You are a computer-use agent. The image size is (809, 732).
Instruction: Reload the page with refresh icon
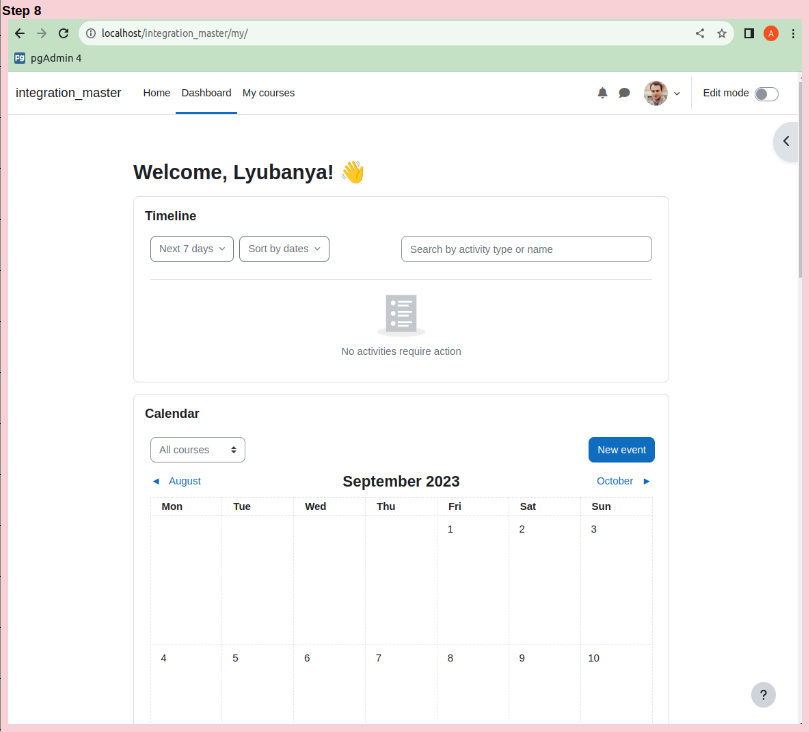click(63, 34)
